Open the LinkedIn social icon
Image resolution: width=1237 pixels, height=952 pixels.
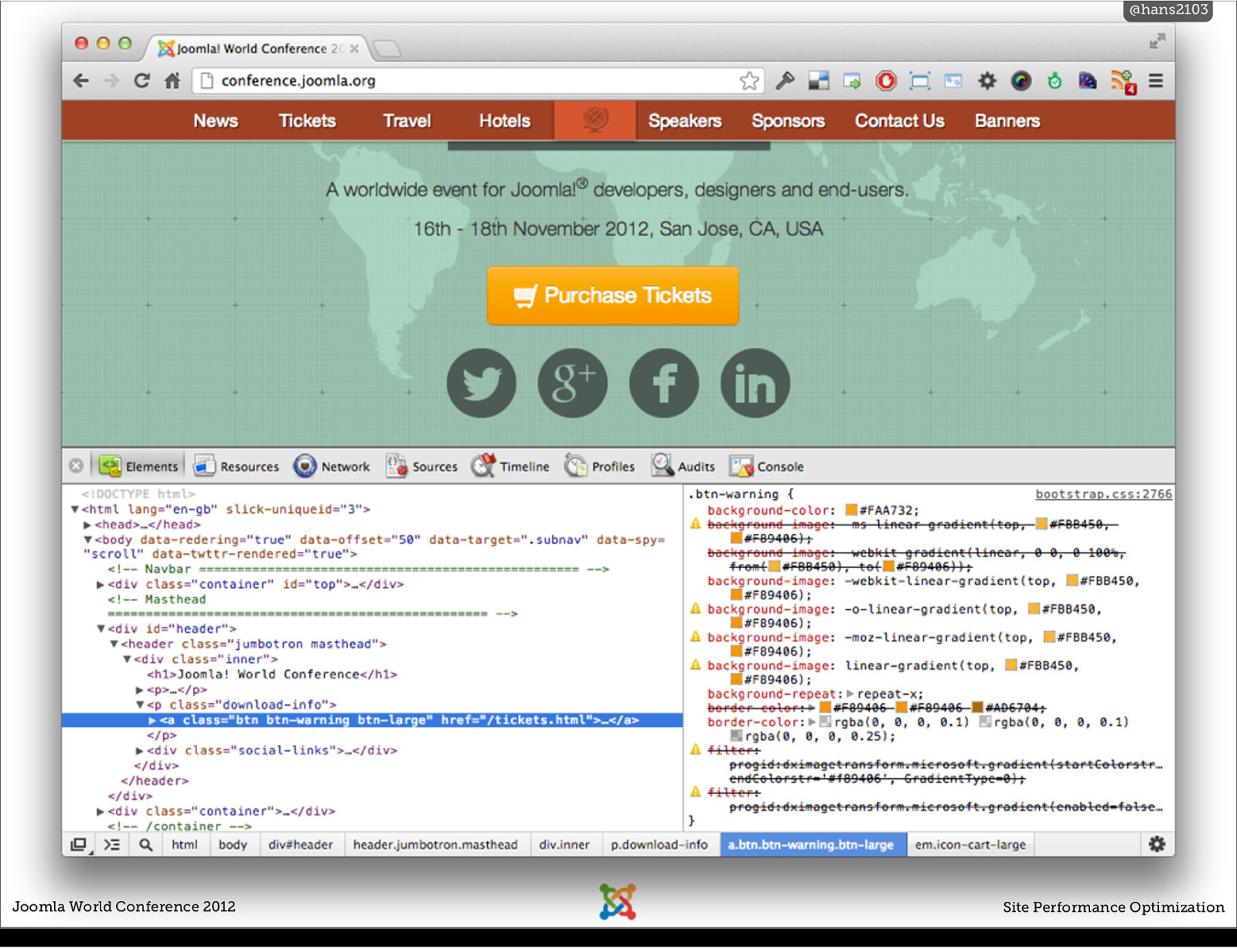[755, 382]
